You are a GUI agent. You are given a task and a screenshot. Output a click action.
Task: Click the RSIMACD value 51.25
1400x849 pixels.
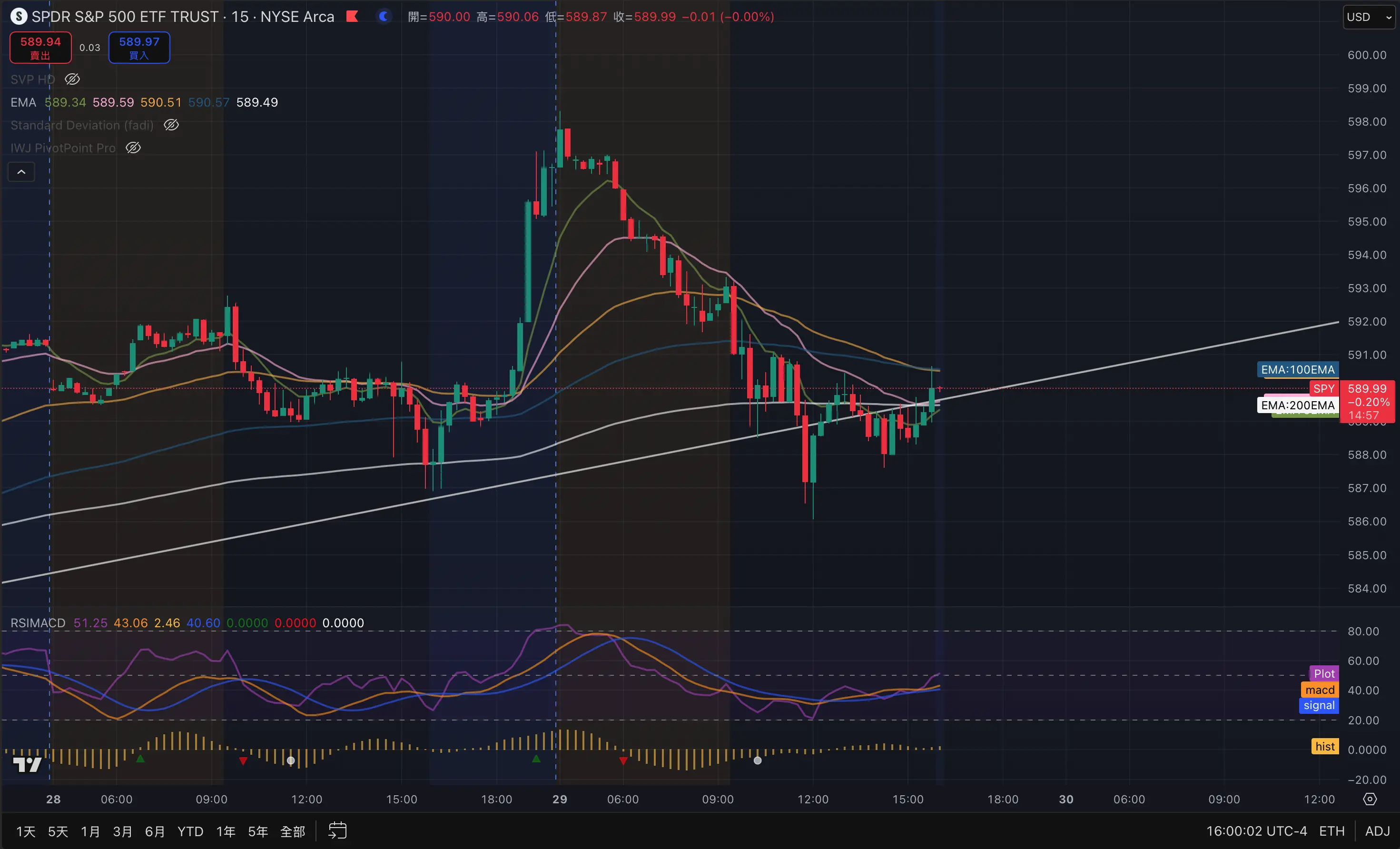point(90,623)
